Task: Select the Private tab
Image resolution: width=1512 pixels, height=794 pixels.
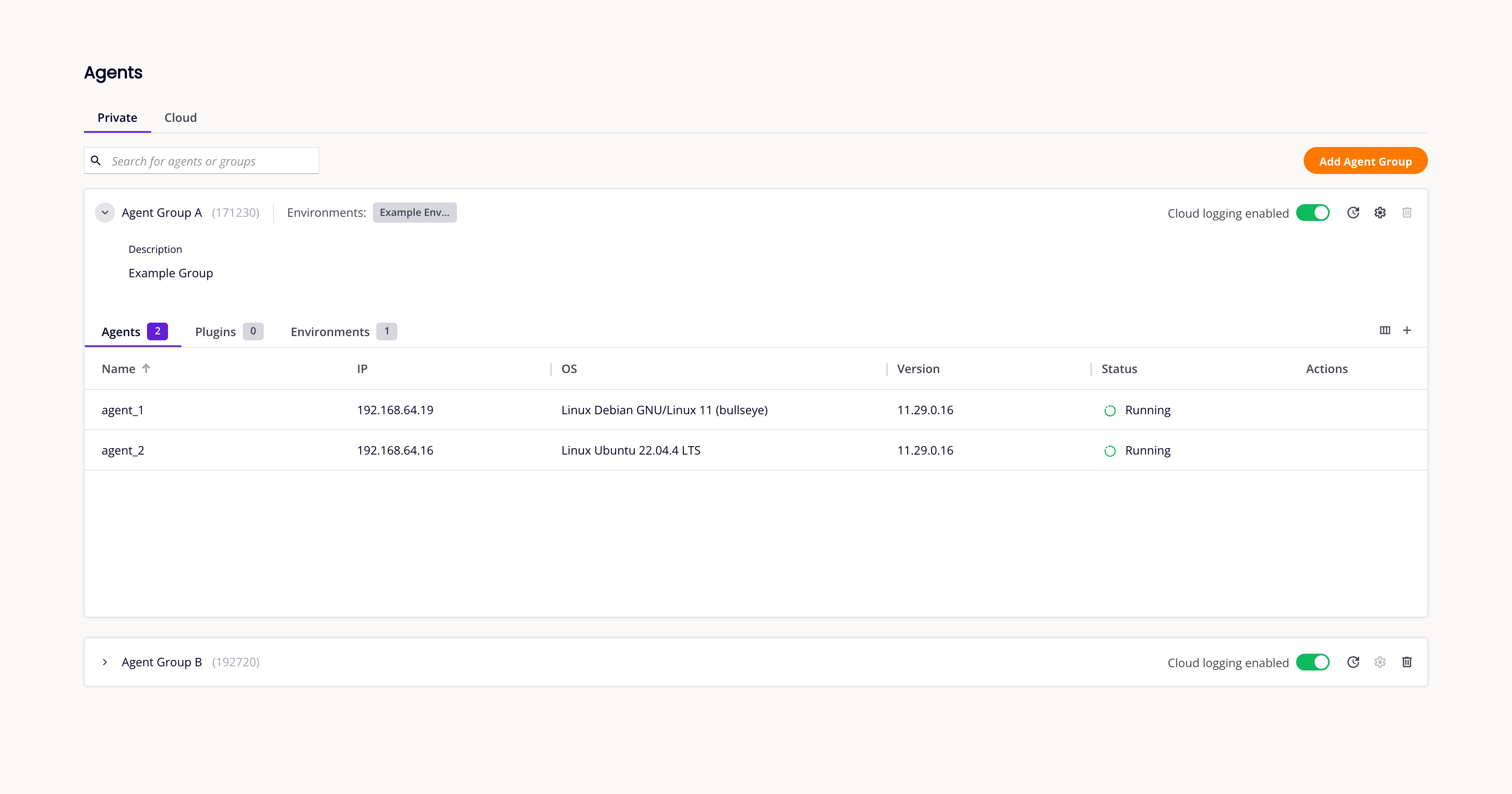Action: click(x=117, y=117)
